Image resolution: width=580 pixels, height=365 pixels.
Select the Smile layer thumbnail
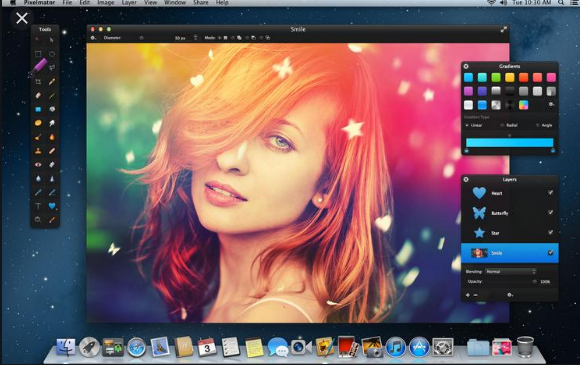coord(479,253)
